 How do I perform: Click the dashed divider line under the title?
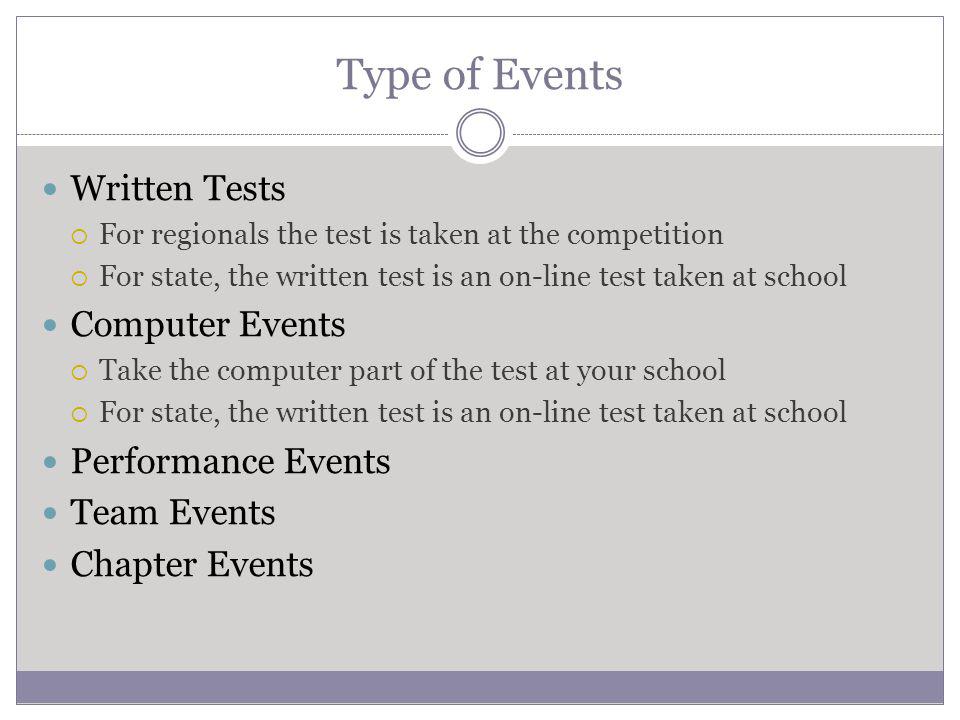coord(233,134)
